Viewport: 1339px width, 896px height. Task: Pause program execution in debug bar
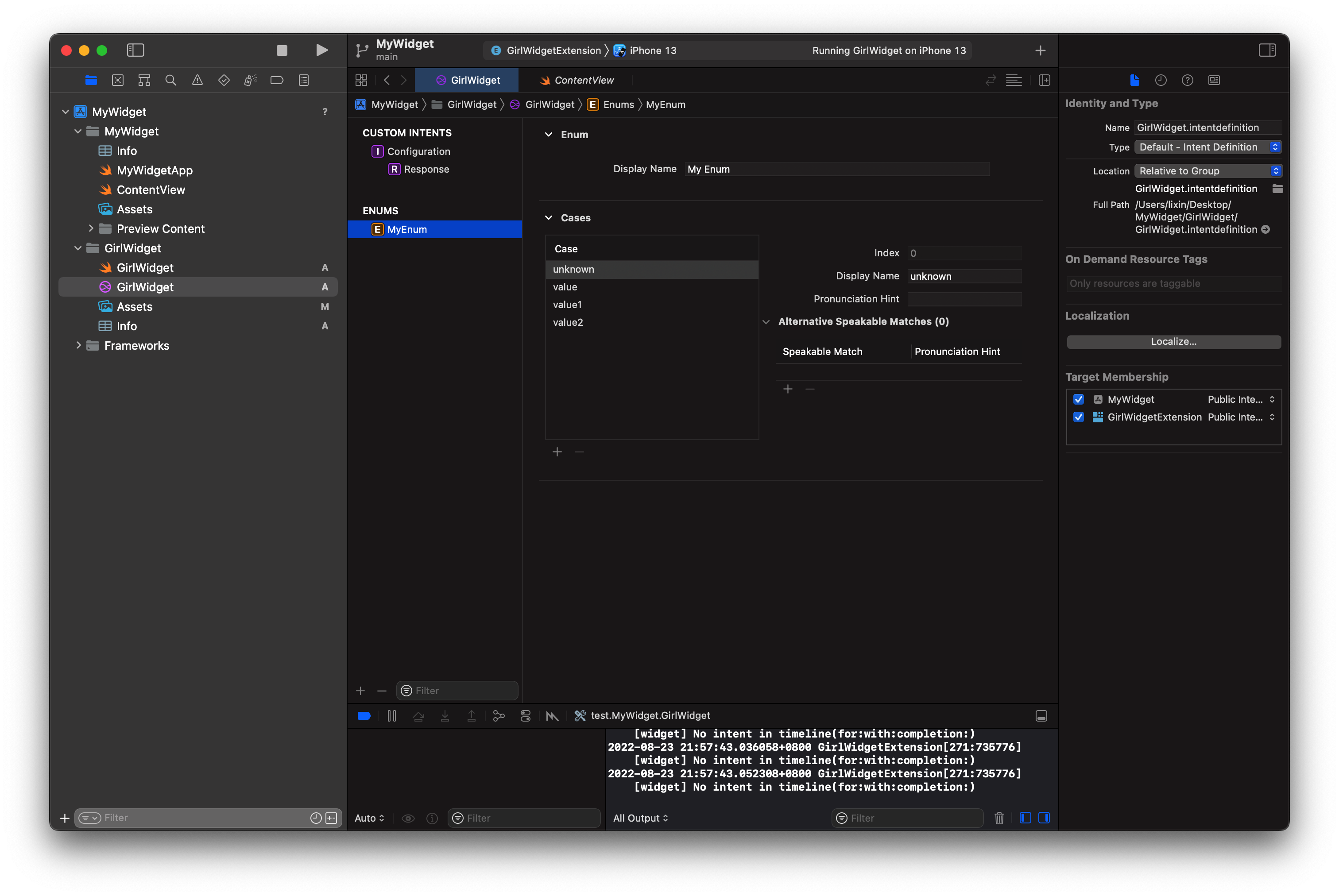coord(391,716)
